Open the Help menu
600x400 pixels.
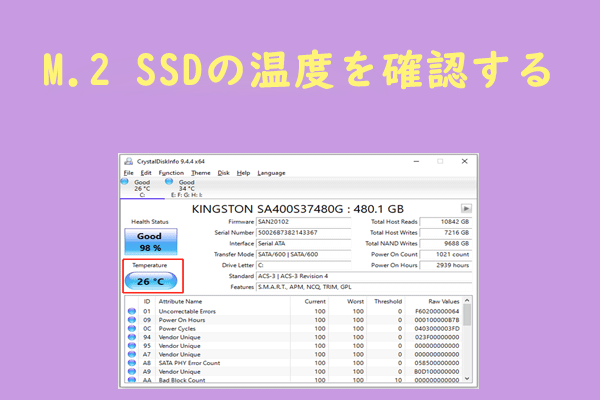(243, 173)
